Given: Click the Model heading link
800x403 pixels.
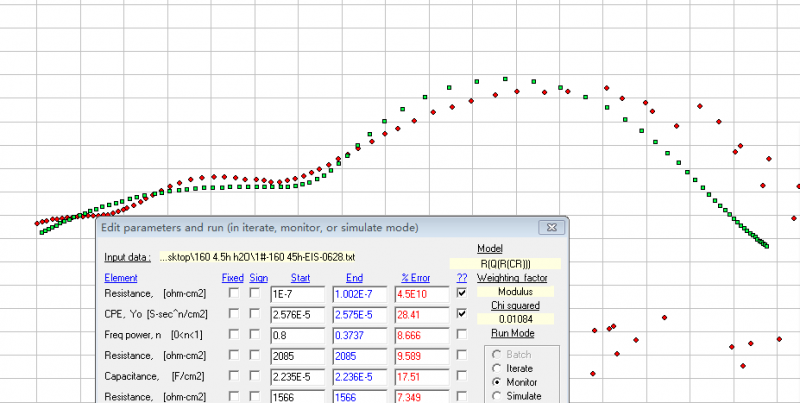Looking at the screenshot, I should click(490, 248).
